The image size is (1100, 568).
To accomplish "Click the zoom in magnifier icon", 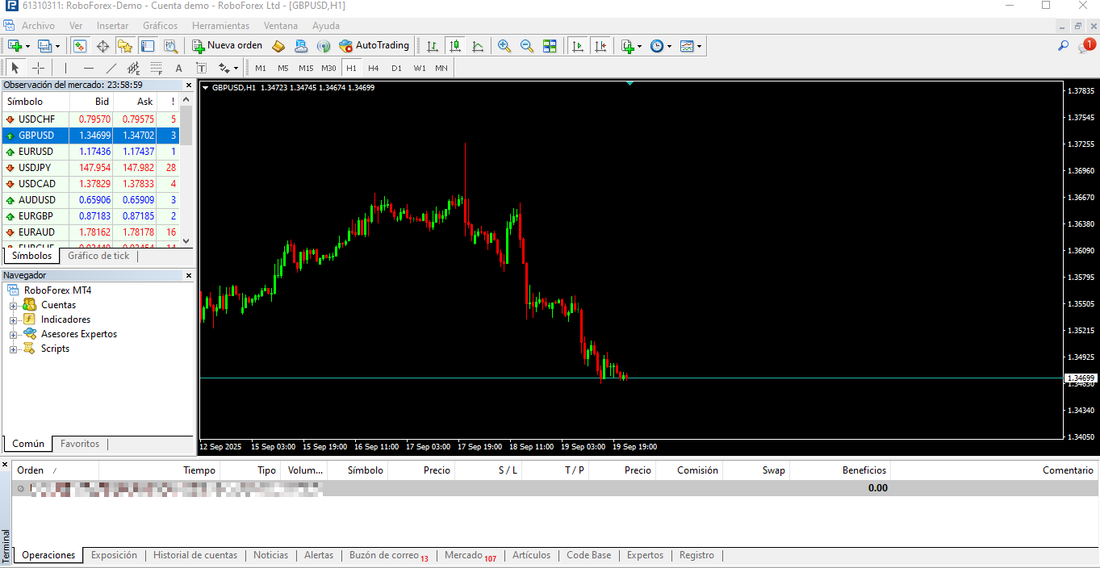I will 504,46.
